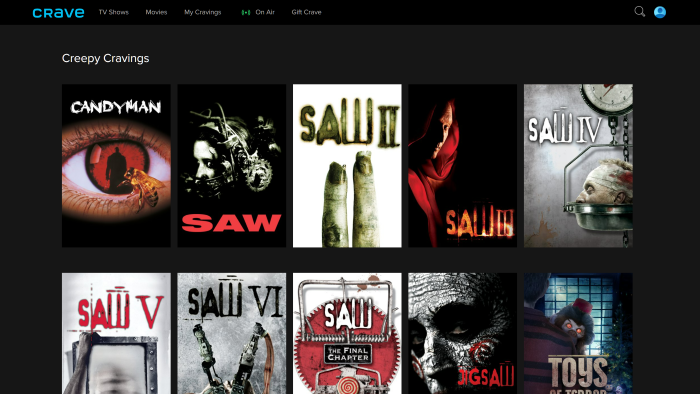Open the Saw VI poster

point(232,334)
